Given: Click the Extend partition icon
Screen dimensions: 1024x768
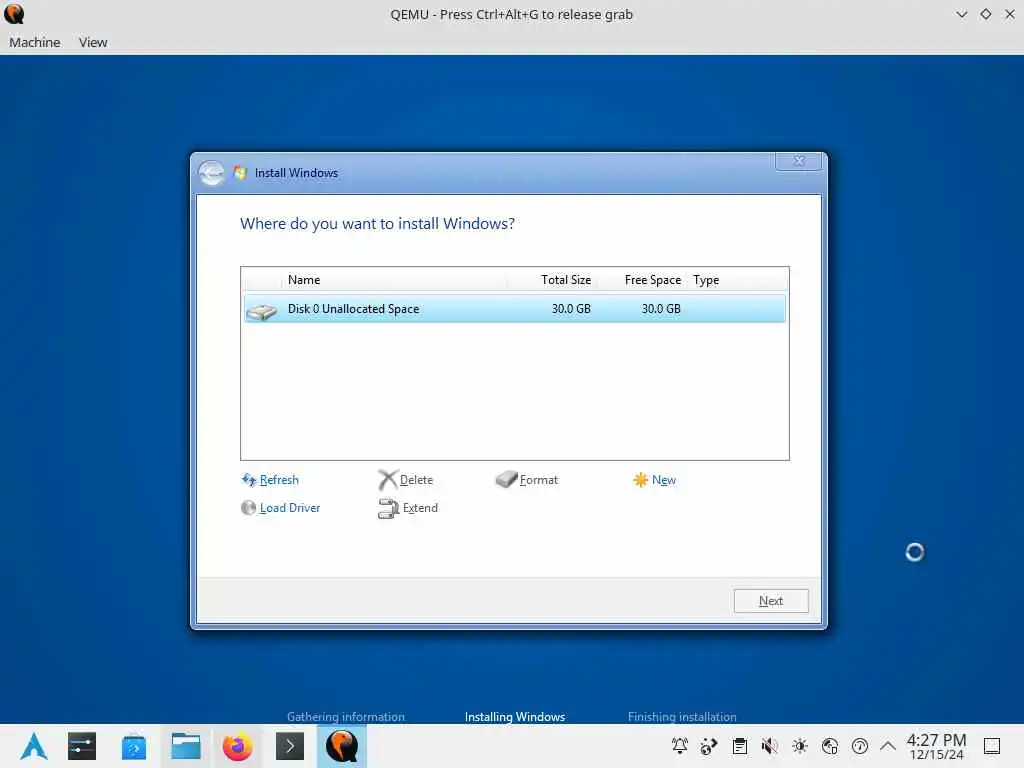Looking at the screenshot, I should click(389, 508).
